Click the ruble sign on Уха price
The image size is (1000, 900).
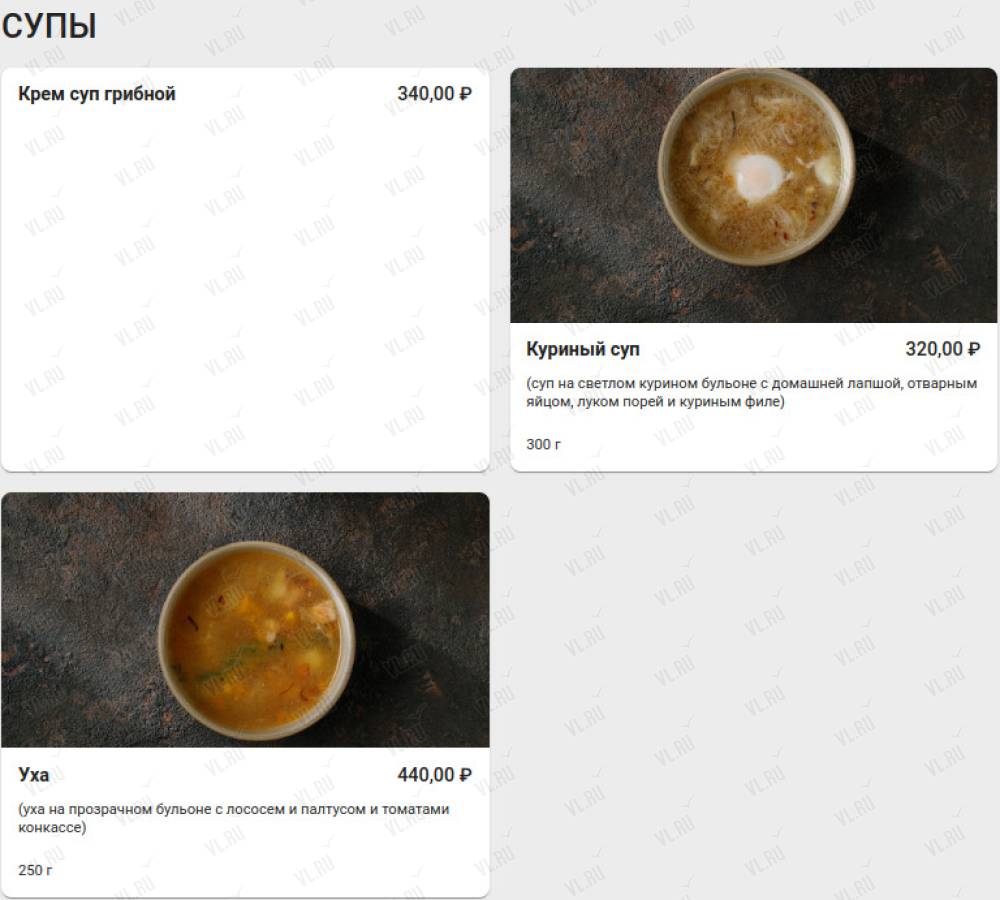[x=466, y=775]
